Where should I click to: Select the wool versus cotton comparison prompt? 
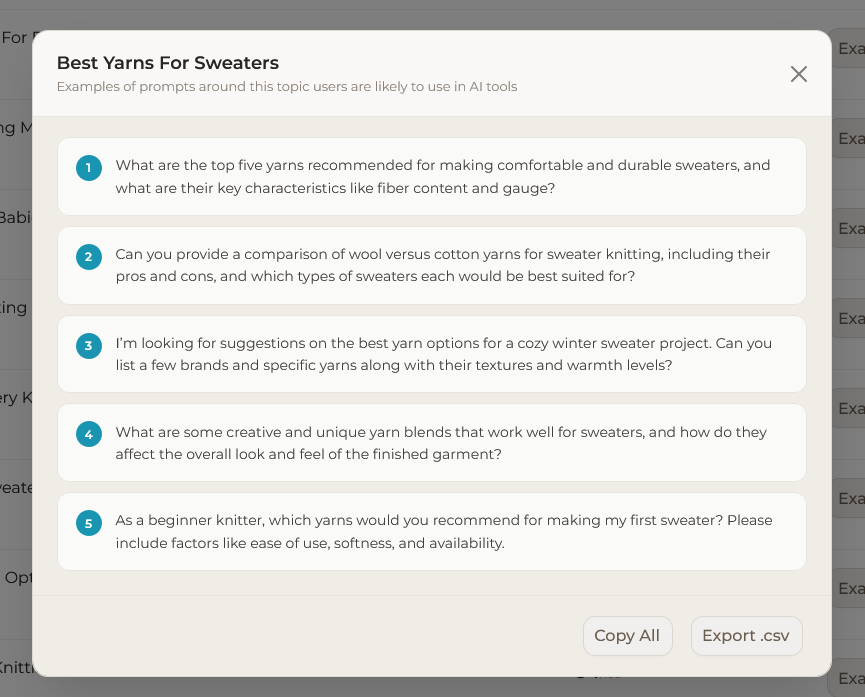tap(443, 266)
